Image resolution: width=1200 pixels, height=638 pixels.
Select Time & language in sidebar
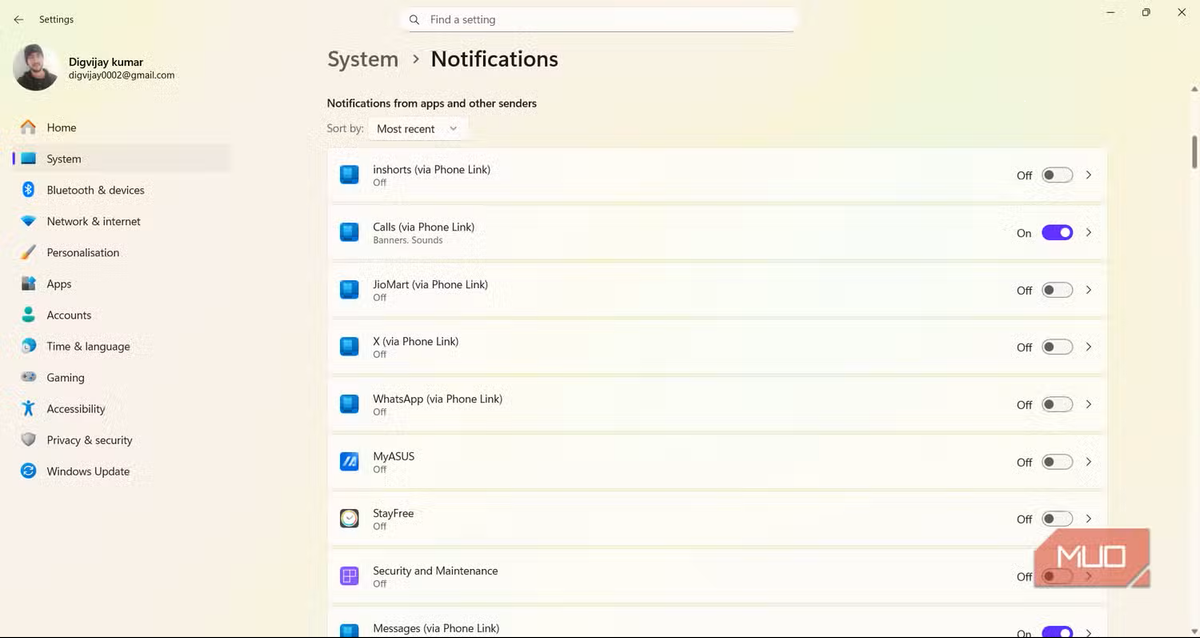[88, 346]
